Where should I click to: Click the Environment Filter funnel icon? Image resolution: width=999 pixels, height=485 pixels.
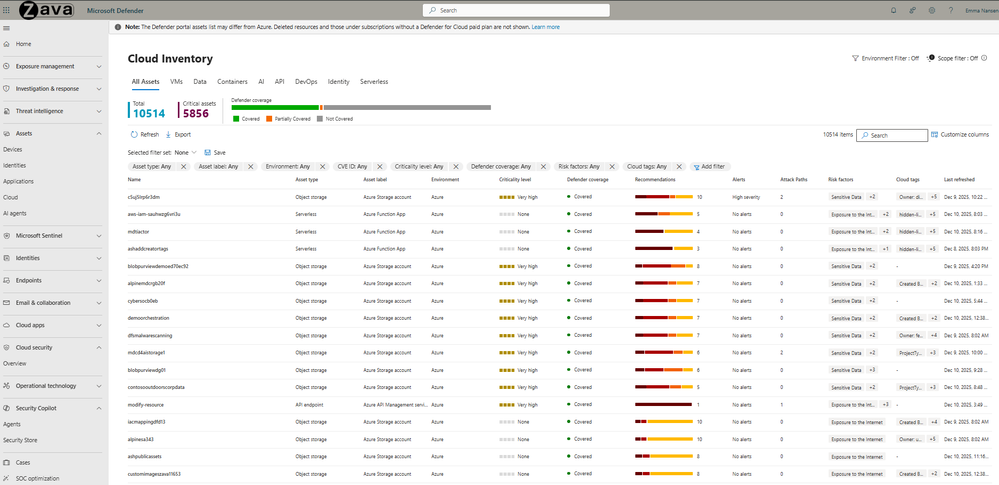855,58
